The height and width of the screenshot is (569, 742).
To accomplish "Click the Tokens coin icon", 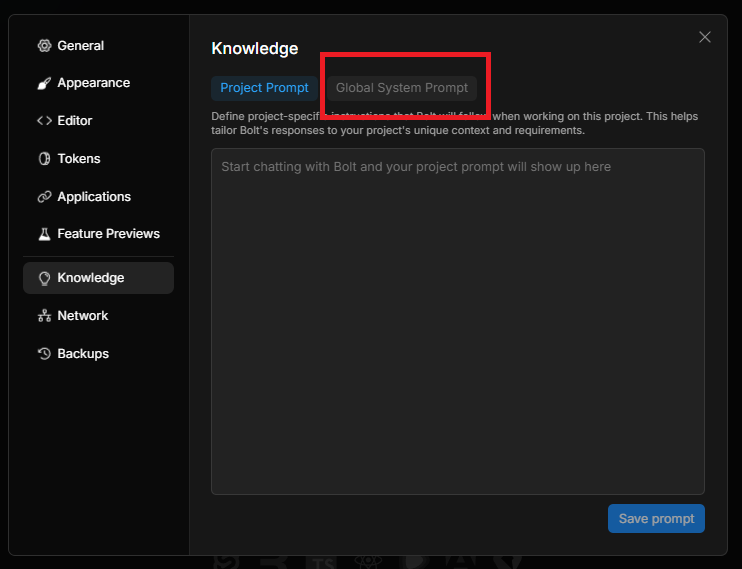I will point(44,159).
